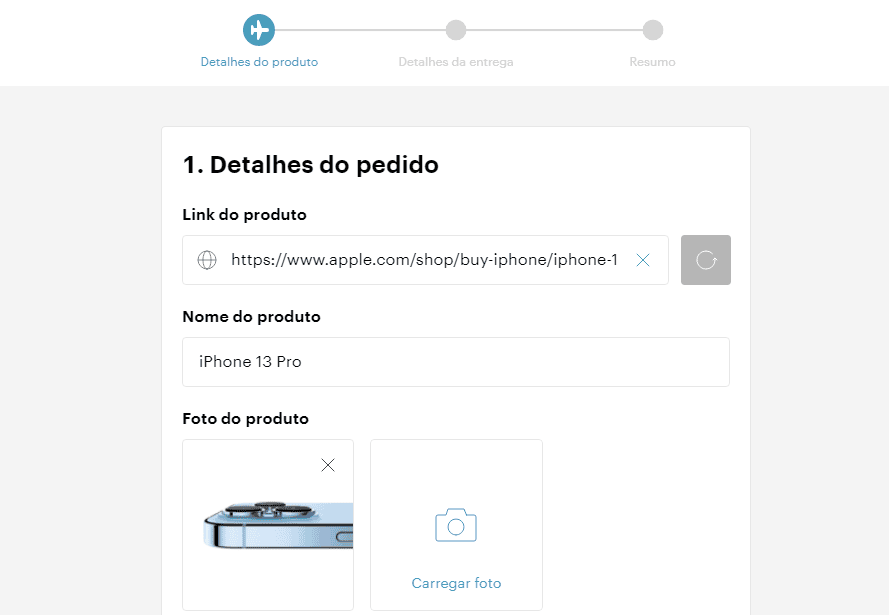
Task: Click the second progress step circle
Action: [456, 30]
